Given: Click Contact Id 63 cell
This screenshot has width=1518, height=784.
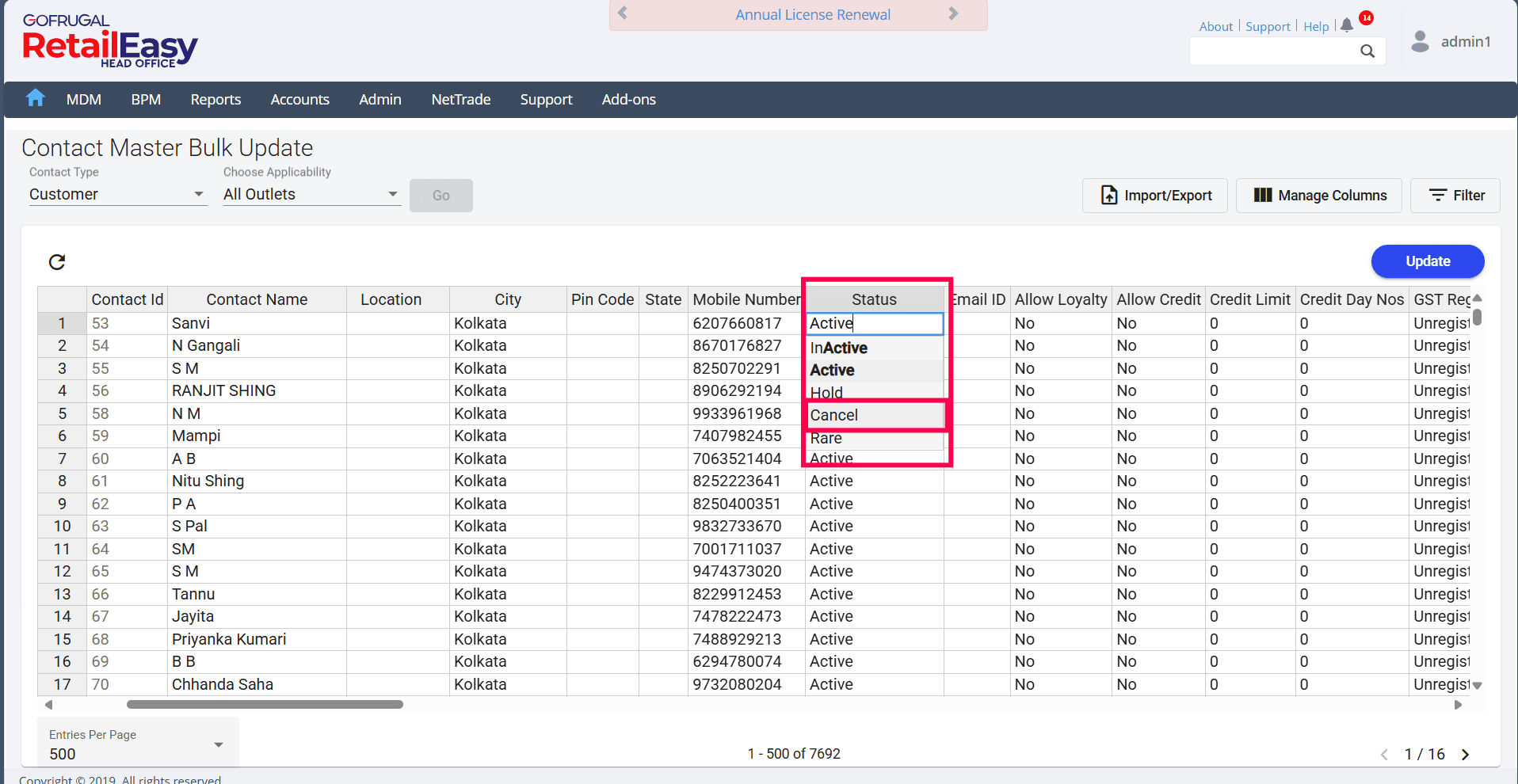Looking at the screenshot, I should (127, 526).
